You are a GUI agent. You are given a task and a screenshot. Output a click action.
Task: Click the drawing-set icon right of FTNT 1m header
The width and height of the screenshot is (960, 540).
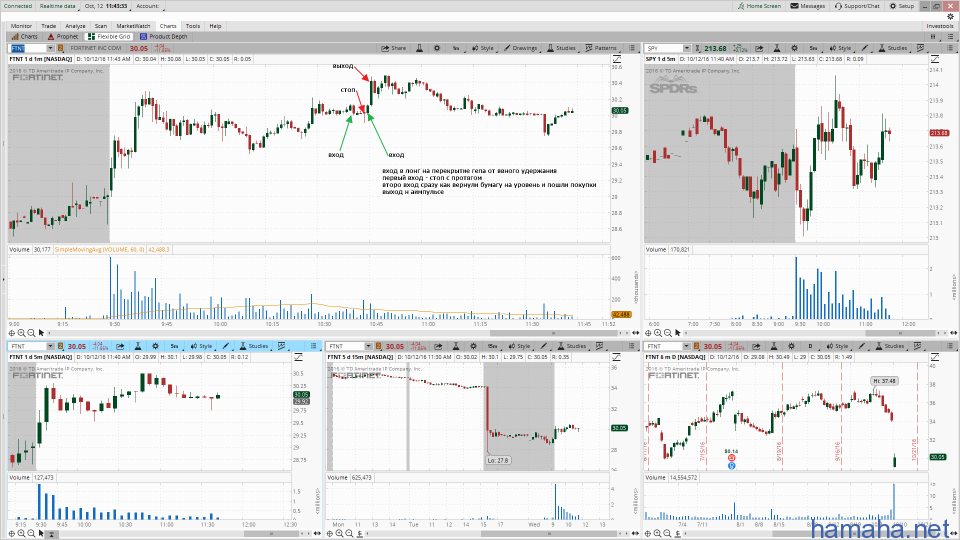click(x=617, y=59)
